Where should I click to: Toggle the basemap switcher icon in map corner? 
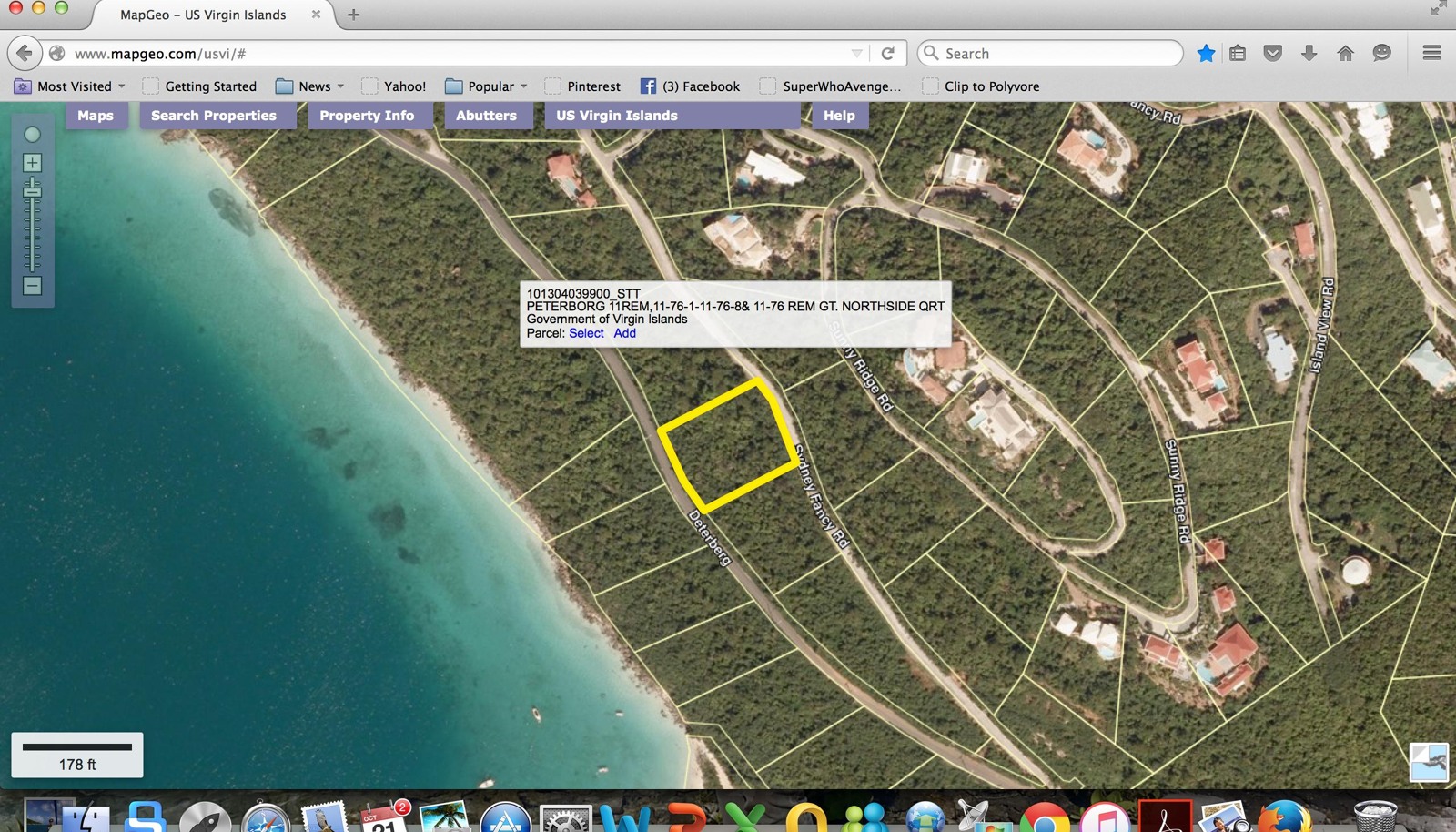[x=1428, y=762]
